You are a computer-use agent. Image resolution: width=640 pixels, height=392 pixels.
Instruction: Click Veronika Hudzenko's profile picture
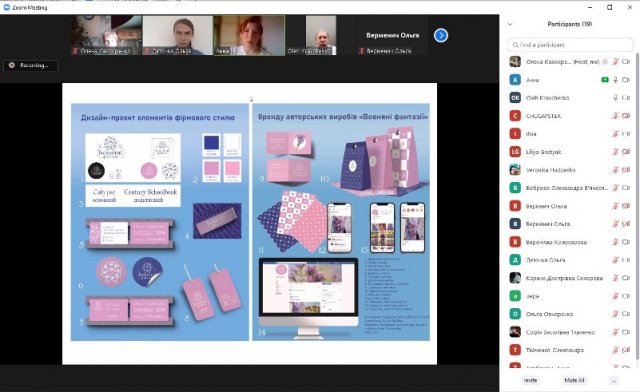click(515, 169)
